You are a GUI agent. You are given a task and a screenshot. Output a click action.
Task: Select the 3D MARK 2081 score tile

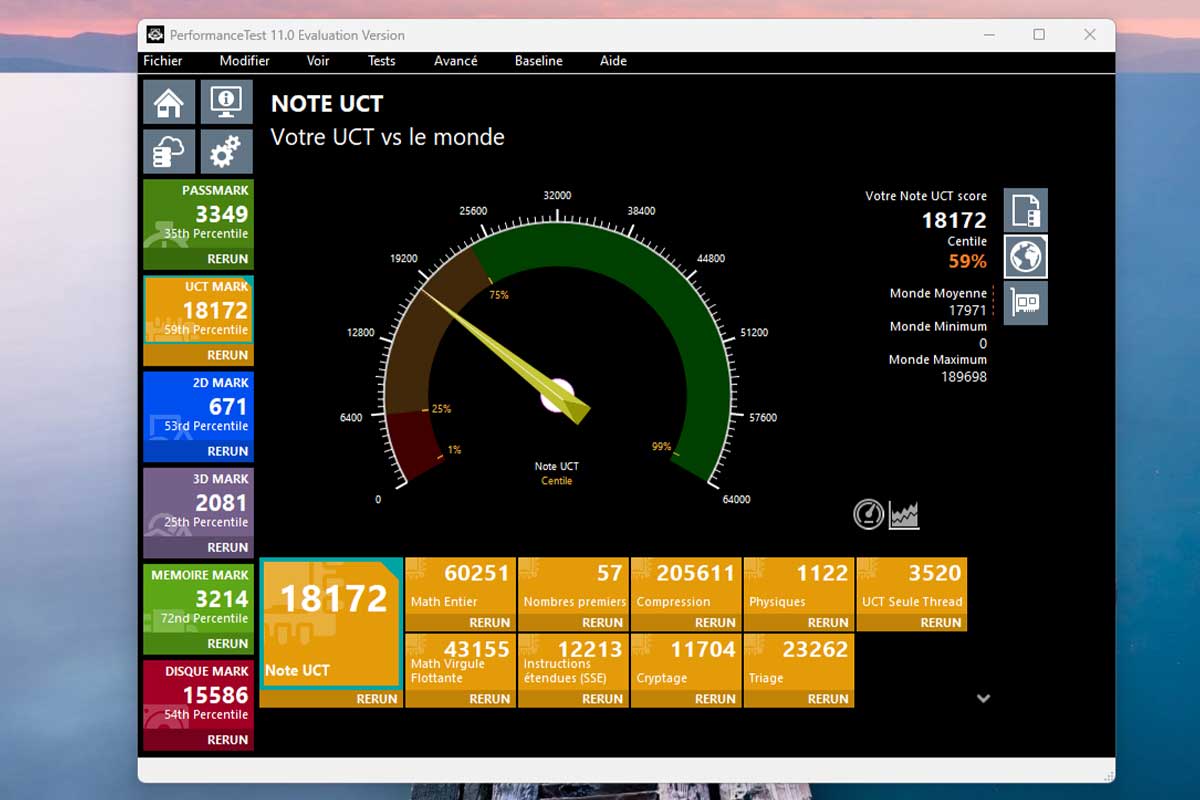[x=198, y=502]
